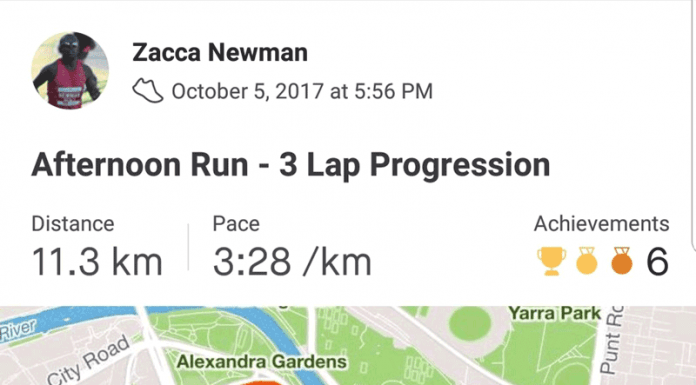Screen dimensions: 696x385
Task: Select the Pace stat label
Action: click(236, 224)
